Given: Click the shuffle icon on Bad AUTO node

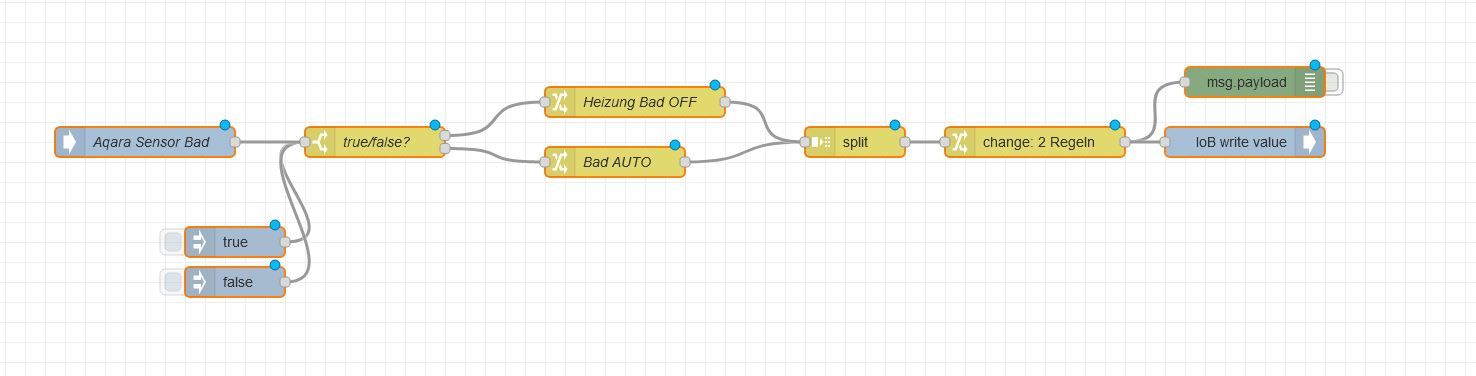Looking at the screenshot, I should (x=559, y=162).
